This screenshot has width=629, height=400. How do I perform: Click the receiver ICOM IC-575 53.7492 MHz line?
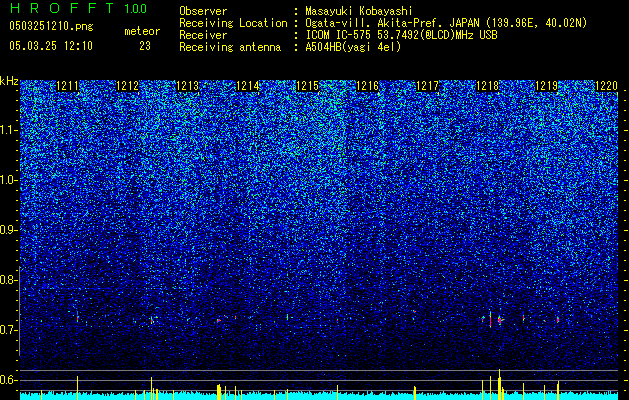click(x=401, y=35)
